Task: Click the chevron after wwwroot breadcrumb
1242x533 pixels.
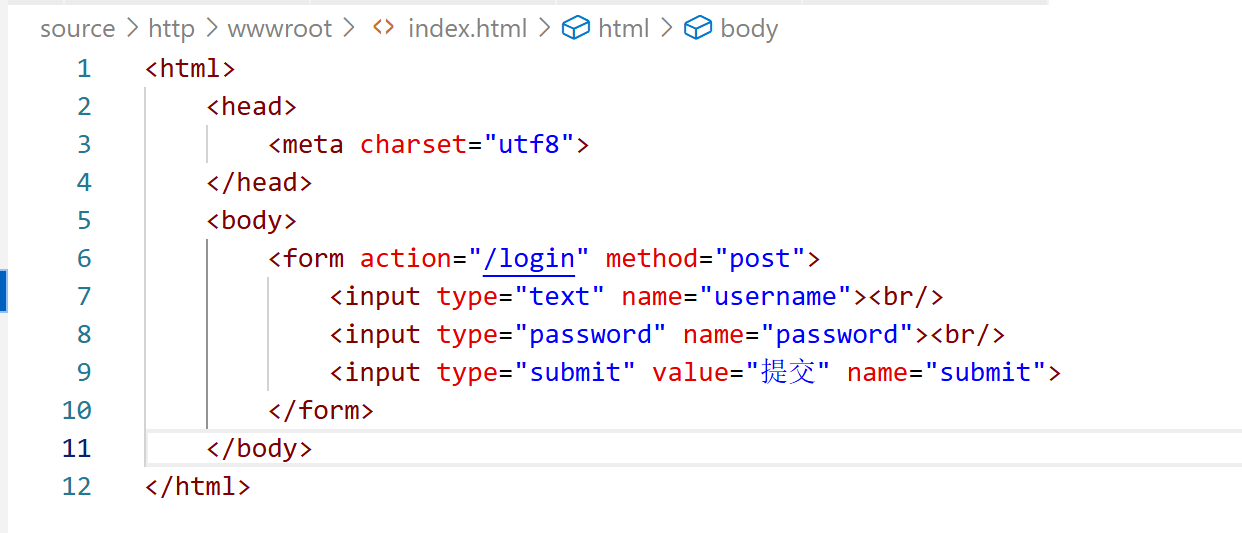Action: [x=349, y=28]
